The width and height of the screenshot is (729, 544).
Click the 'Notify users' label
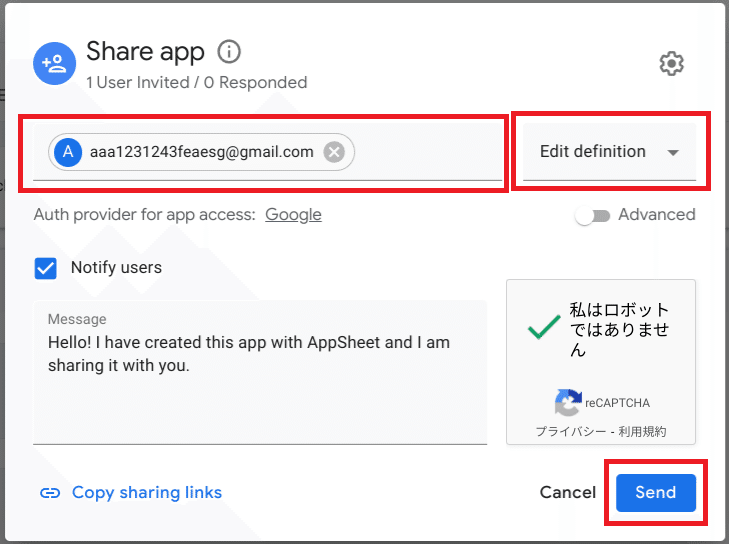116,267
